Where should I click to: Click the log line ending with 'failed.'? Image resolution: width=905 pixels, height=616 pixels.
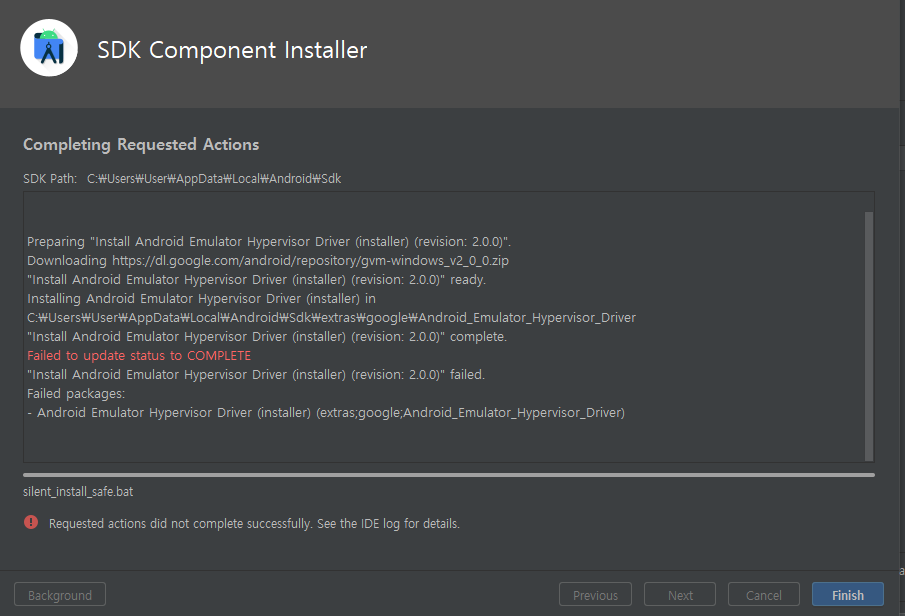256,375
